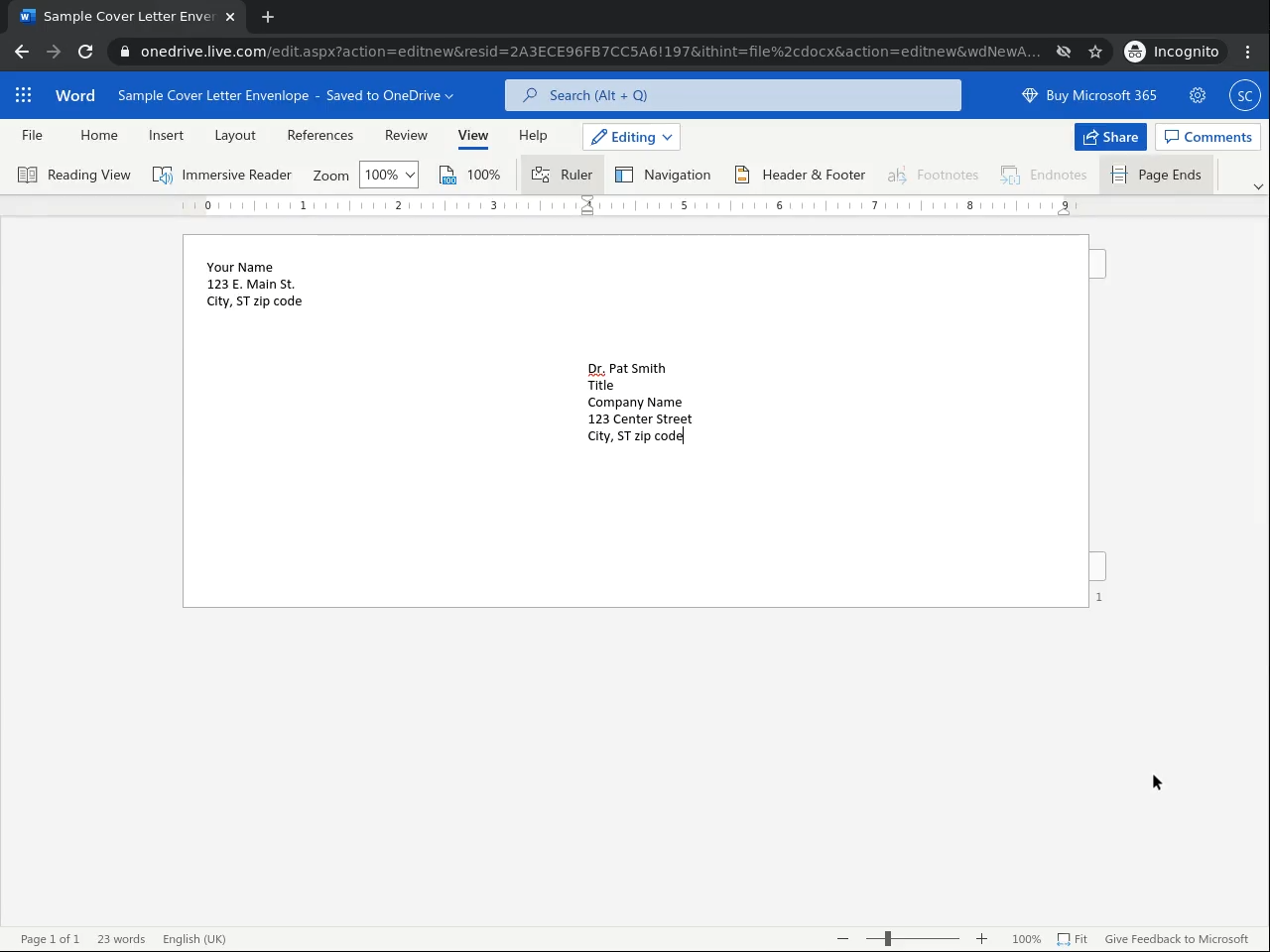Expand the ribbon display options chevron
The height and width of the screenshot is (952, 1270).
1258,186
